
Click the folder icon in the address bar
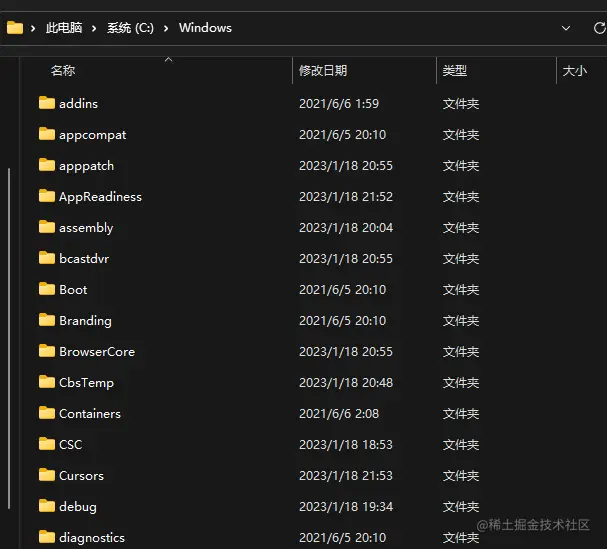click(x=15, y=28)
